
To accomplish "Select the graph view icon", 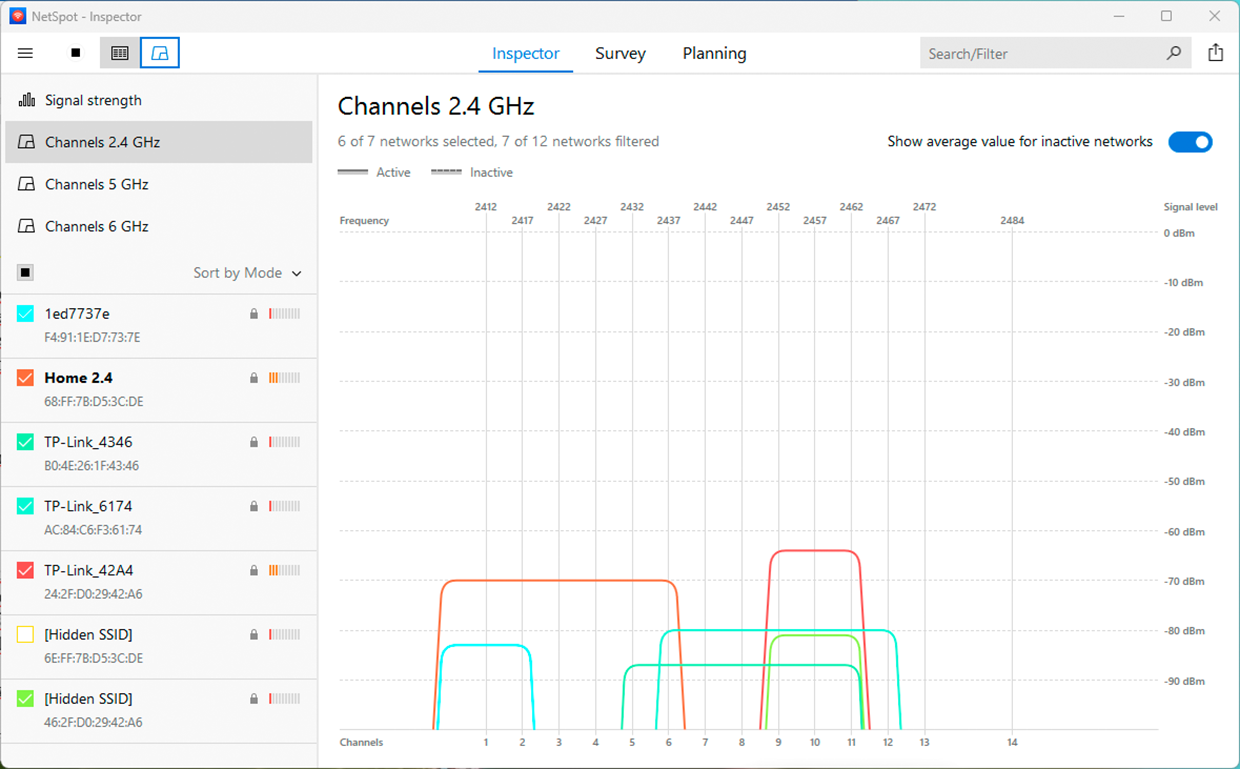I will (x=159, y=53).
